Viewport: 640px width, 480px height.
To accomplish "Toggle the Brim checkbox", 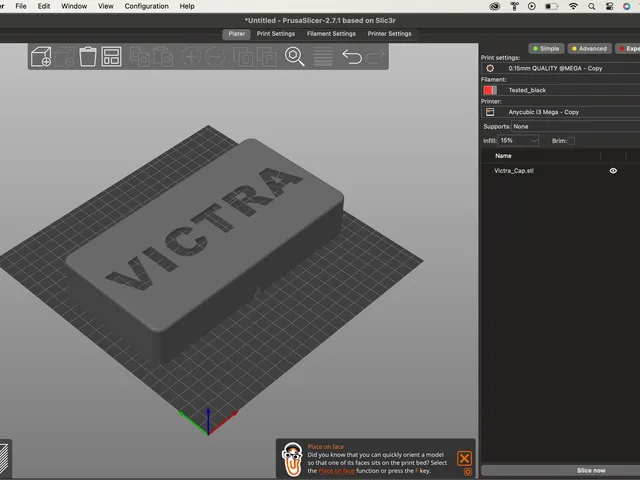I will tap(571, 141).
